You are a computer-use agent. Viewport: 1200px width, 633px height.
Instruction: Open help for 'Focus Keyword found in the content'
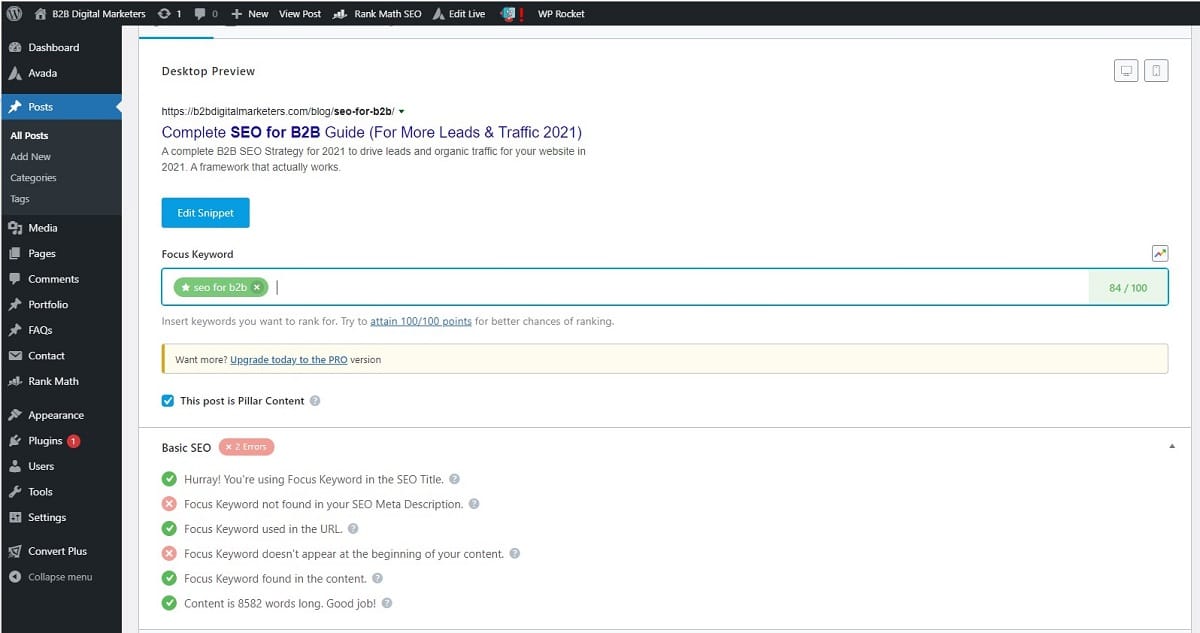377,579
